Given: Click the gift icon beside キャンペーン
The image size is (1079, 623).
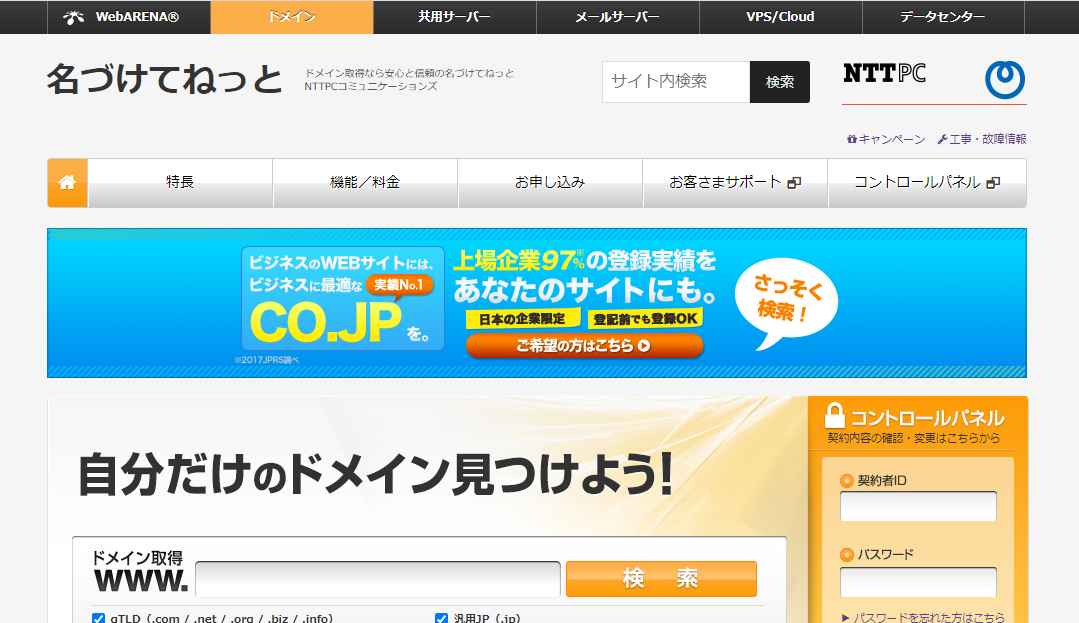Looking at the screenshot, I should (852, 139).
